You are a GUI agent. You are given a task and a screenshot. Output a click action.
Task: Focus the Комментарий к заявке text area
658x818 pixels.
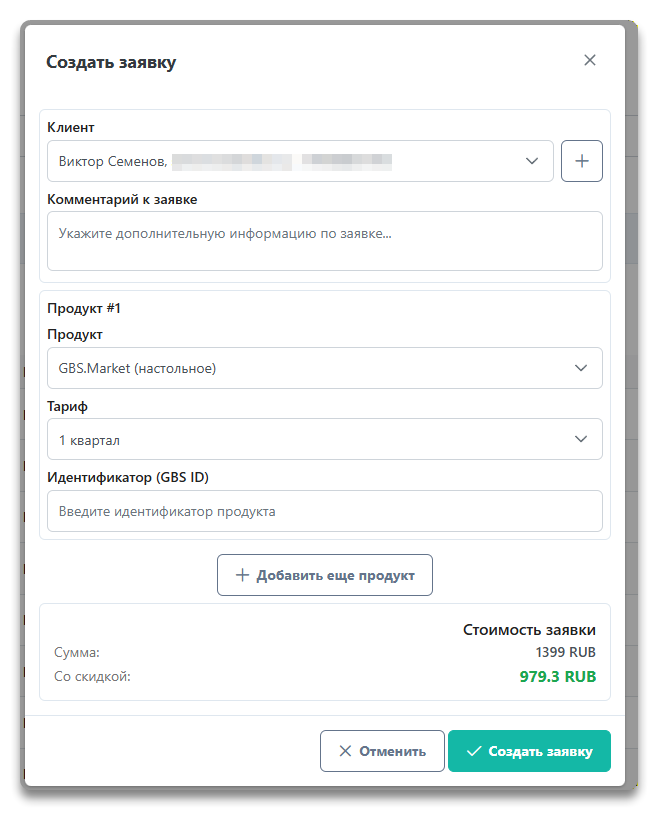click(x=325, y=241)
